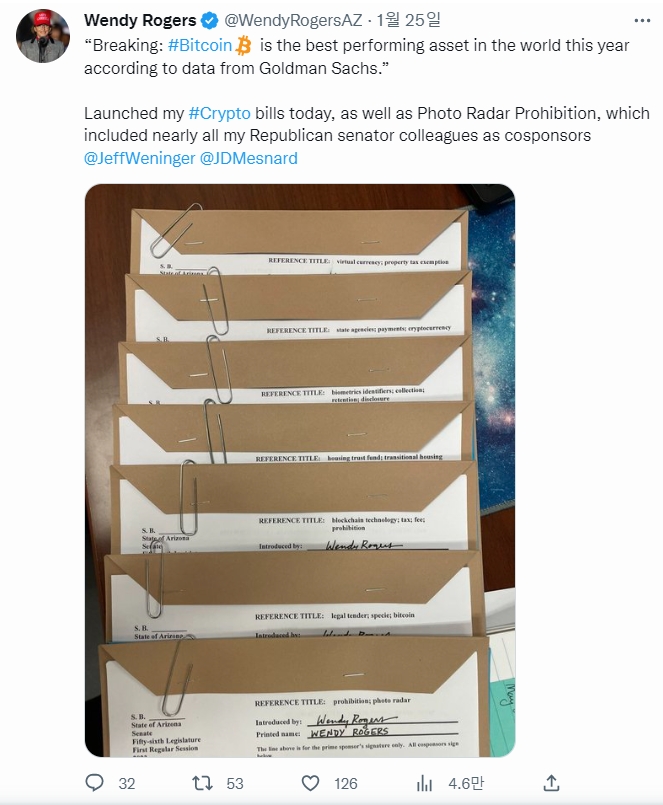Click Wendy Rogers profile avatar
This screenshot has height=805, width=663.
(43, 35)
